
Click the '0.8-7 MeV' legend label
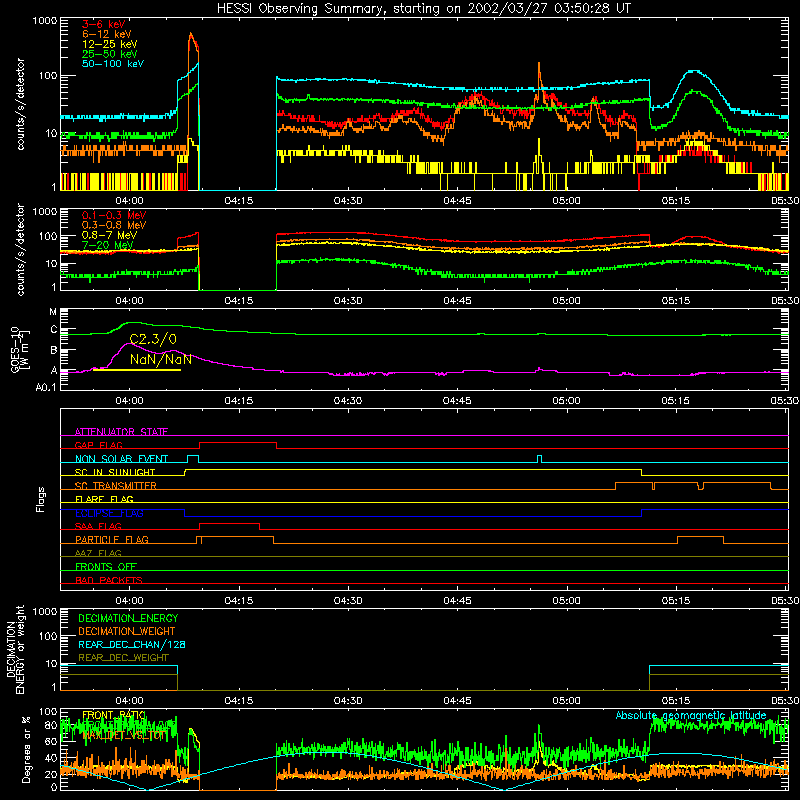(x=109, y=235)
